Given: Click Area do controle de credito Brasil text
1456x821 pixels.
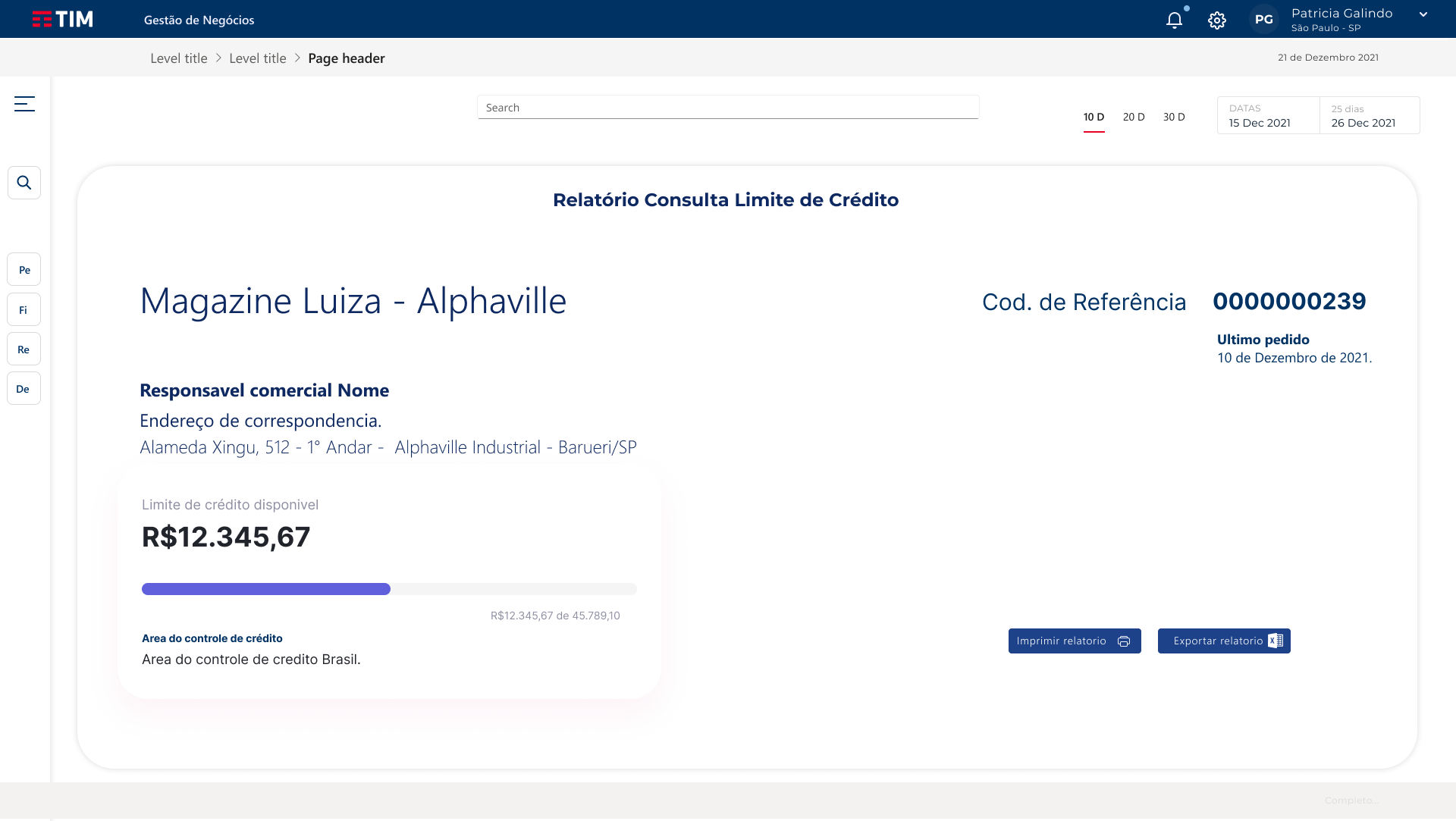Looking at the screenshot, I should pos(251,660).
